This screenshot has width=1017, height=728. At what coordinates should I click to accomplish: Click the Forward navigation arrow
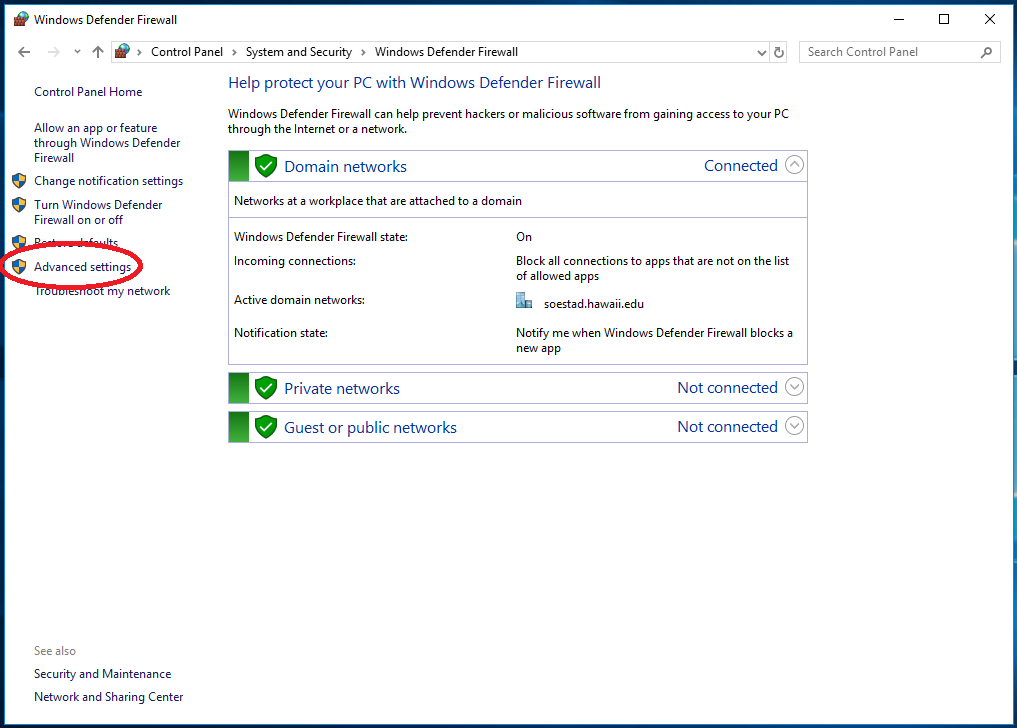click(54, 52)
